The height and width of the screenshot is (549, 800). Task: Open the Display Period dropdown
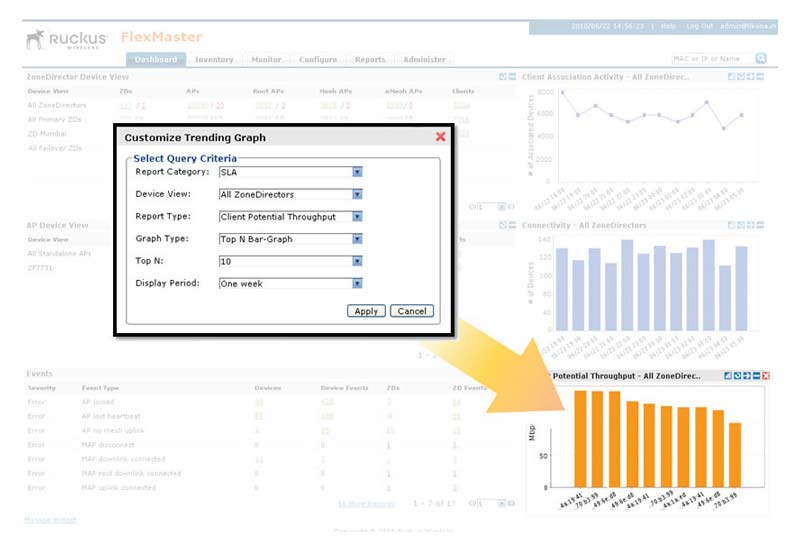(290, 283)
